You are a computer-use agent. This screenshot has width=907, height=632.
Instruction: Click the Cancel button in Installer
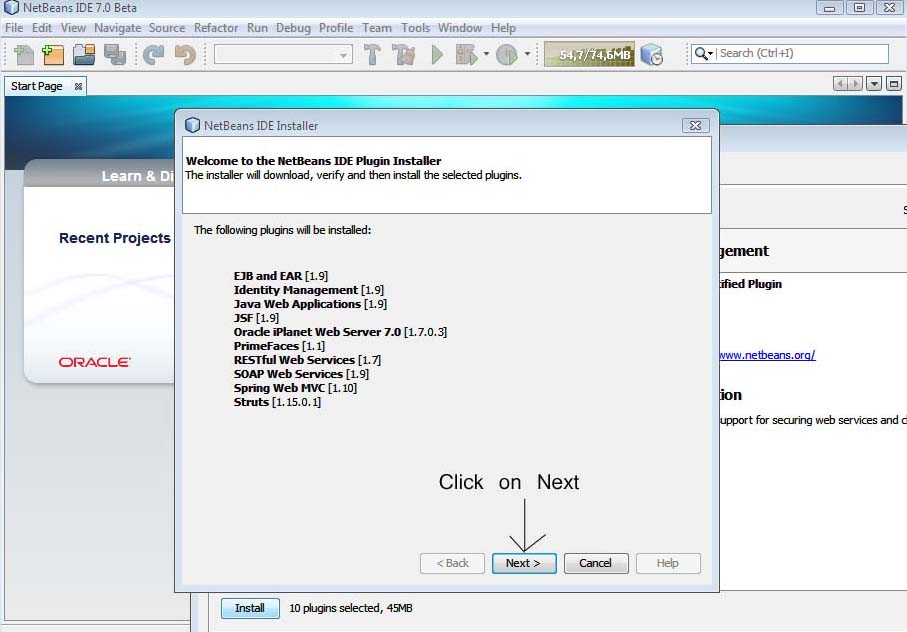click(x=596, y=563)
